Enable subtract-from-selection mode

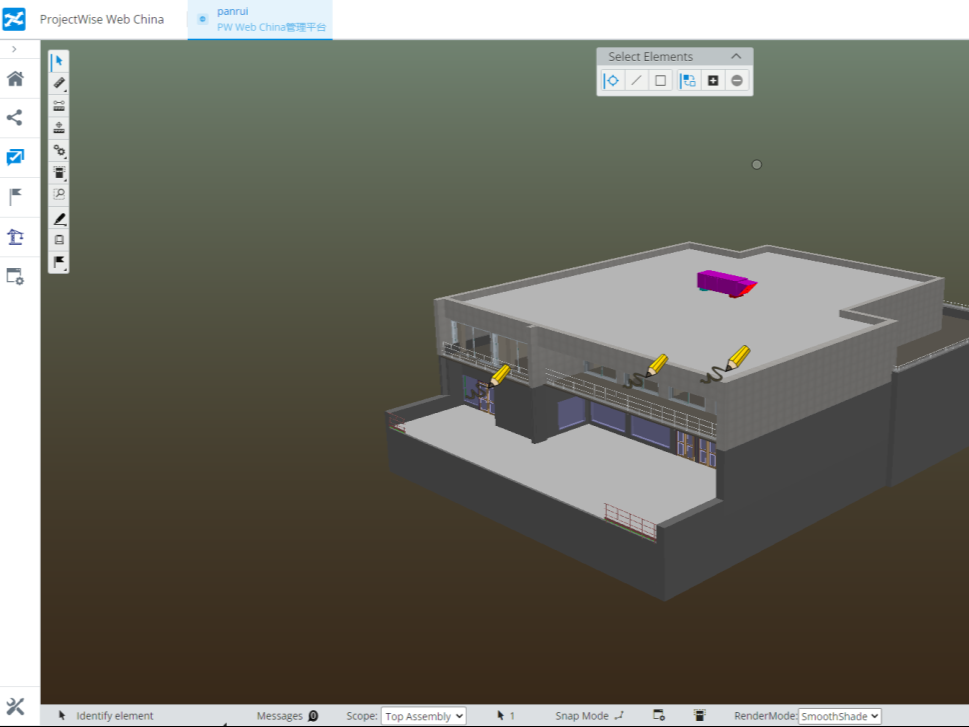(x=737, y=81)
